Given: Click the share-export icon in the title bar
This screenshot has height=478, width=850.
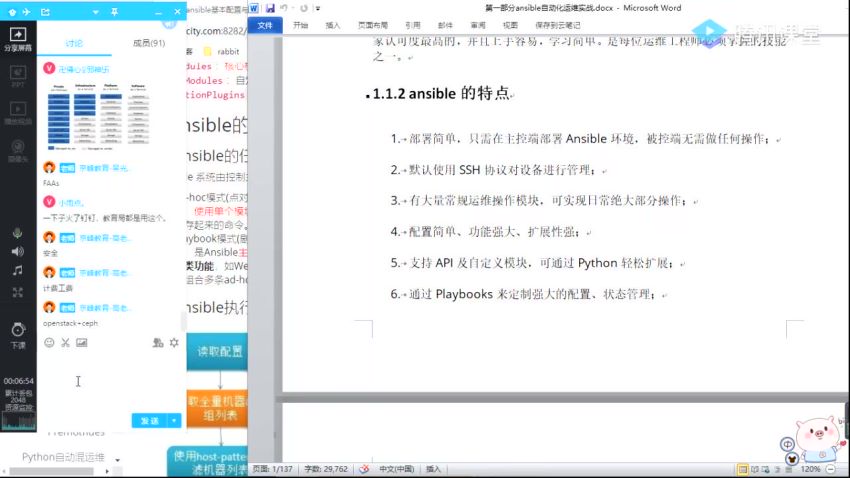Looking at the screenshot, I should coord(46,11).
